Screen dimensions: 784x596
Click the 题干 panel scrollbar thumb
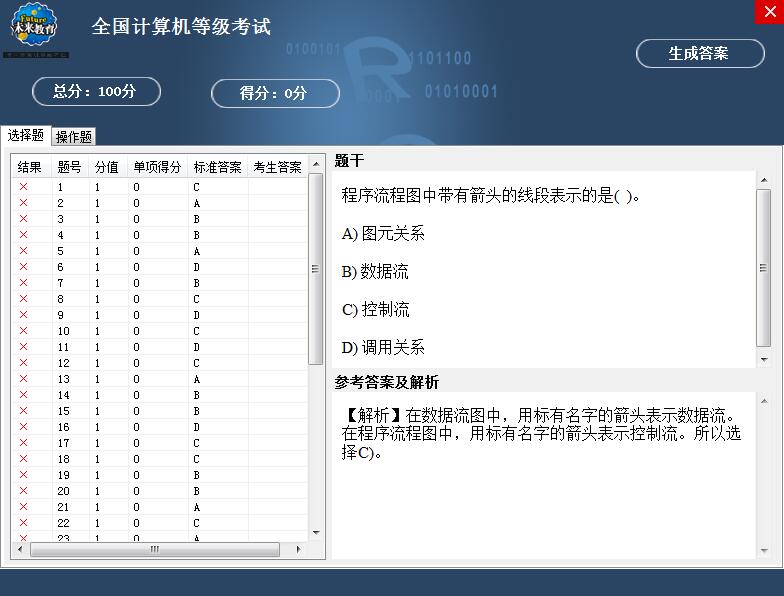coord(764,268)
